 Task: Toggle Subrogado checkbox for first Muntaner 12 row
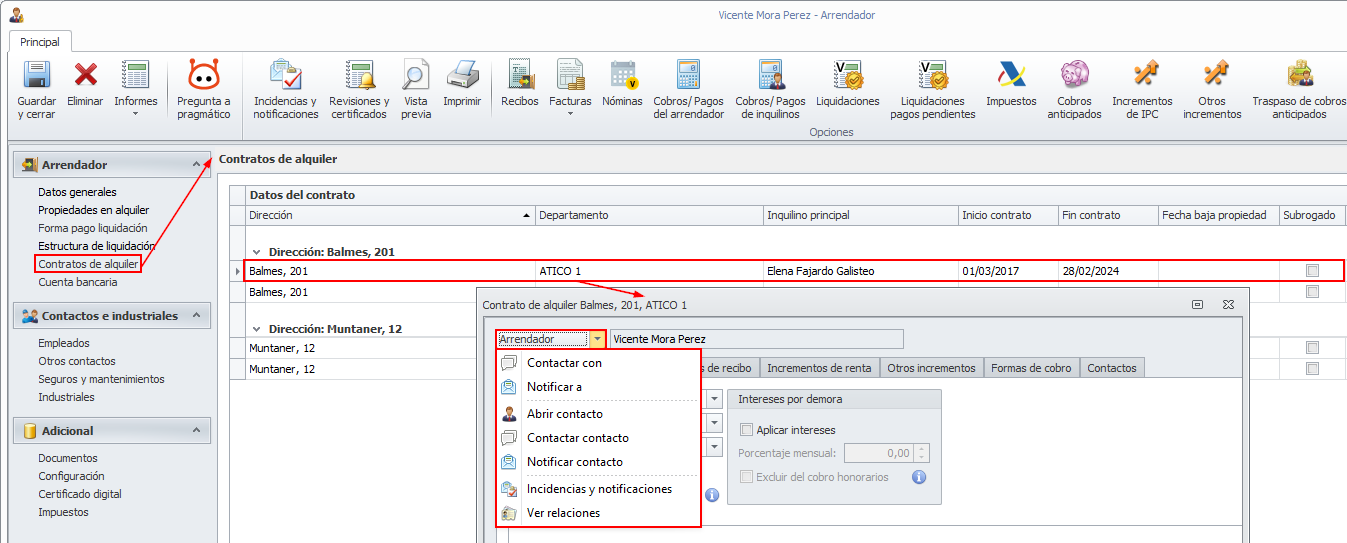tap(1313, 348)
